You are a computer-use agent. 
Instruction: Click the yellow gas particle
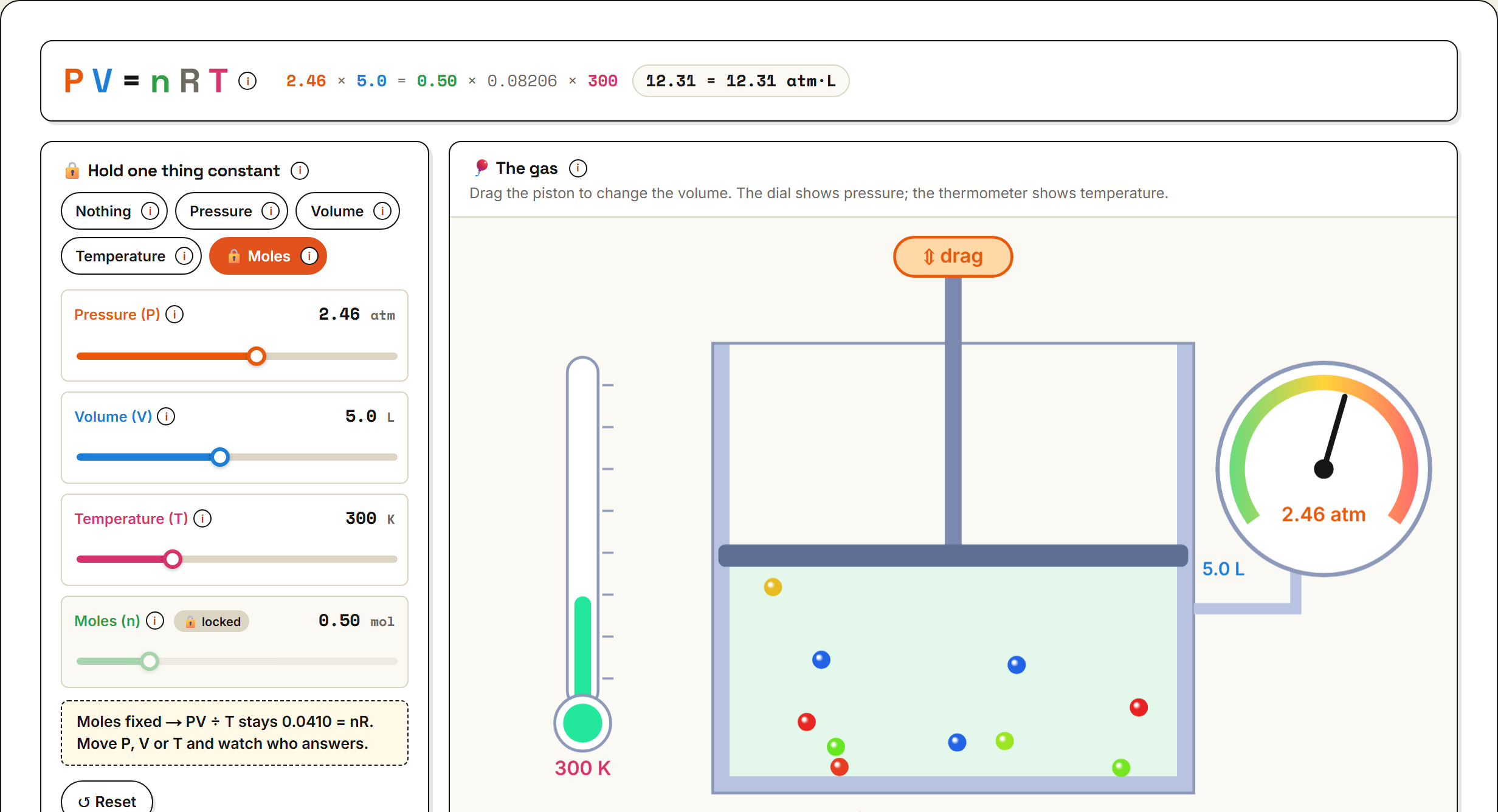point(773,587)
